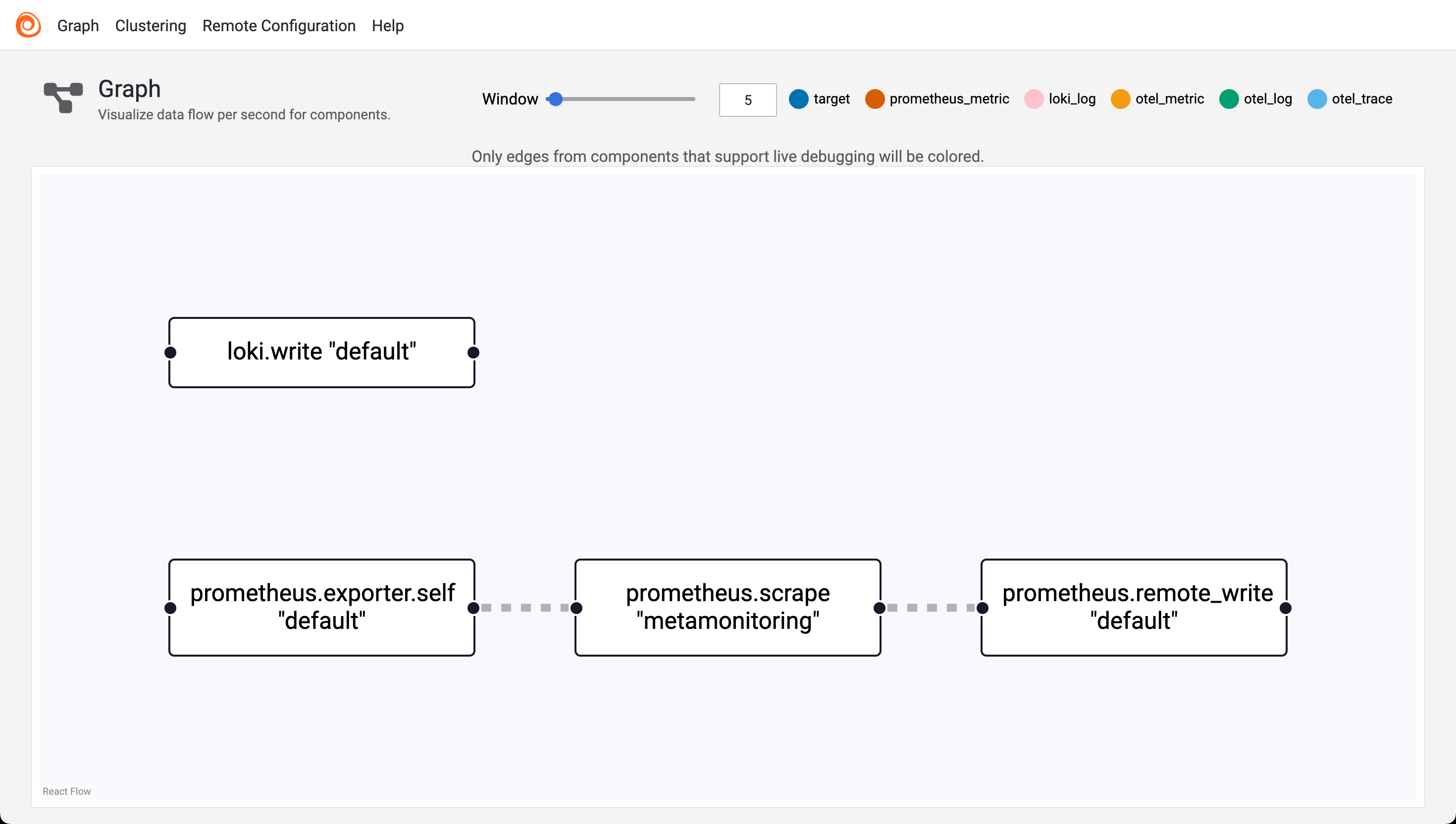The height and width of the screenshot is (824, 1456).
Task: Open the Help menu item
Action: [388, 25]
